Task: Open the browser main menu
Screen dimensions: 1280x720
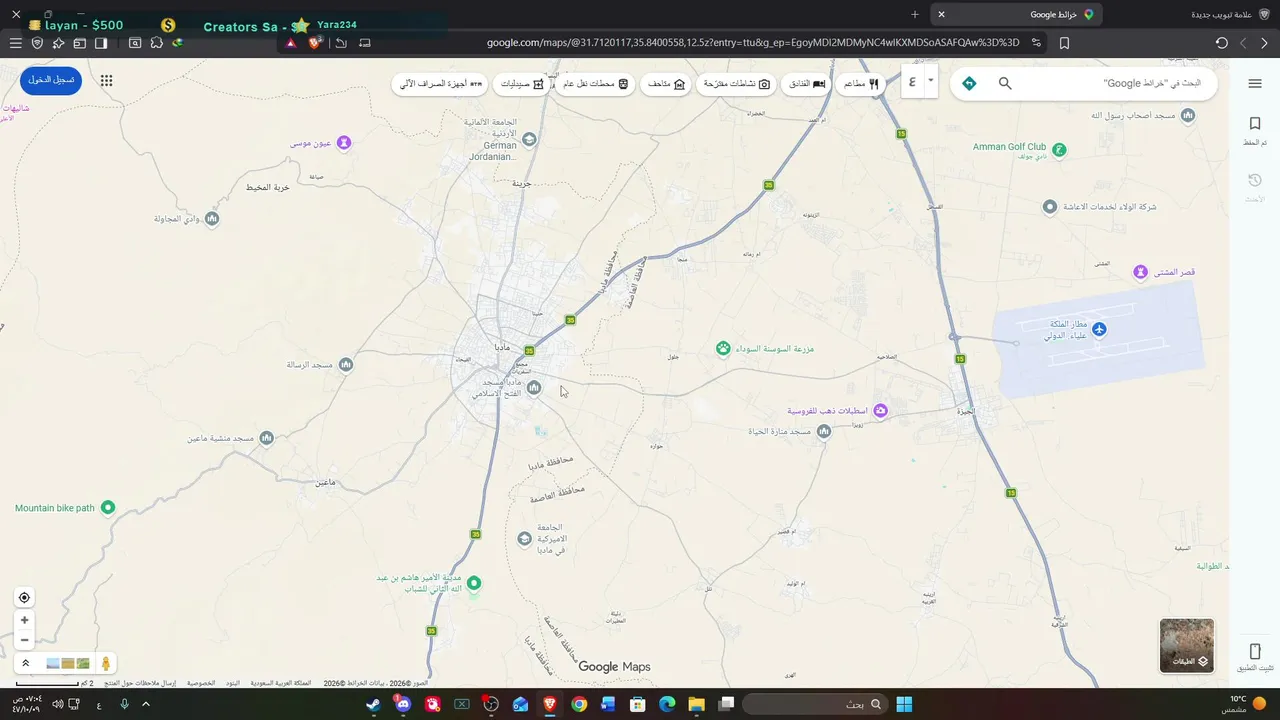Action: (x=15, y=43)
